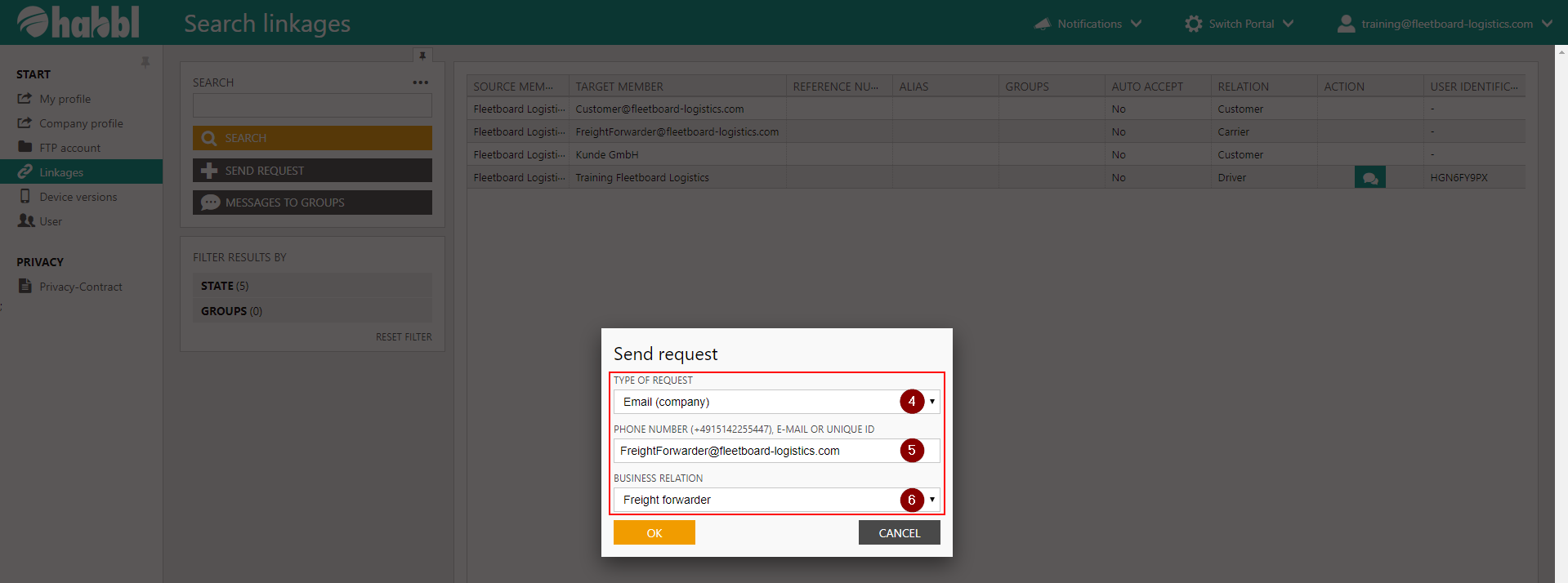Expand the STATE filter group
Image resolution: width=1568 pixels, height=583 pixels.
(x=312, y=286)
